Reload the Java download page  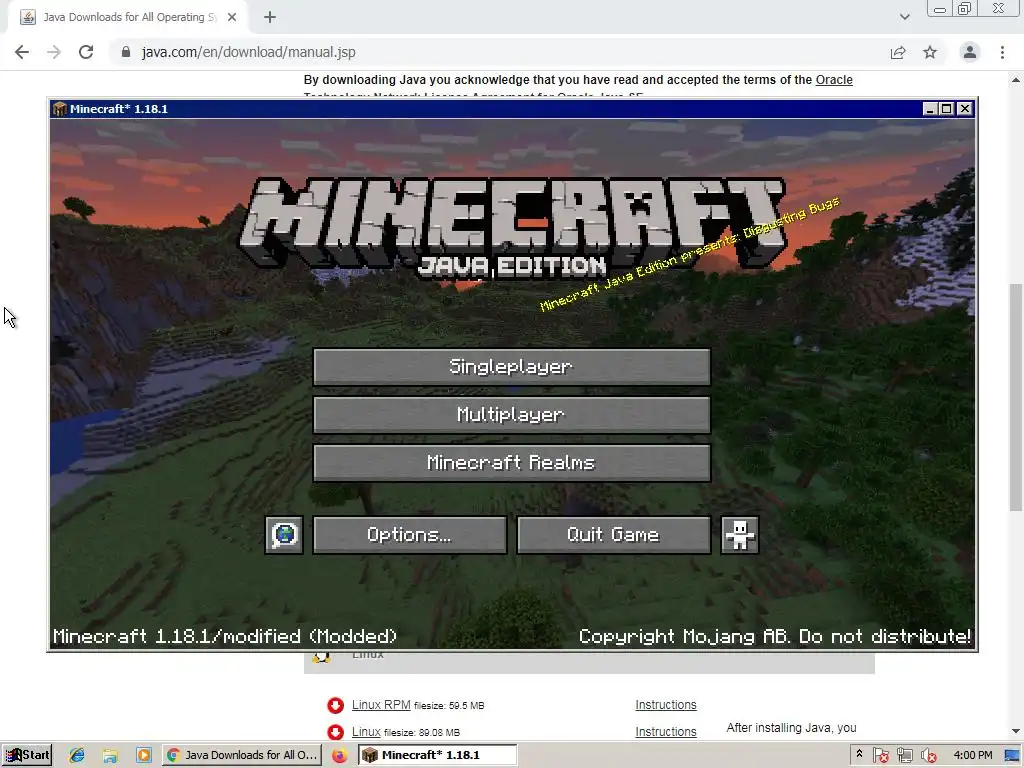click(86, 52)
